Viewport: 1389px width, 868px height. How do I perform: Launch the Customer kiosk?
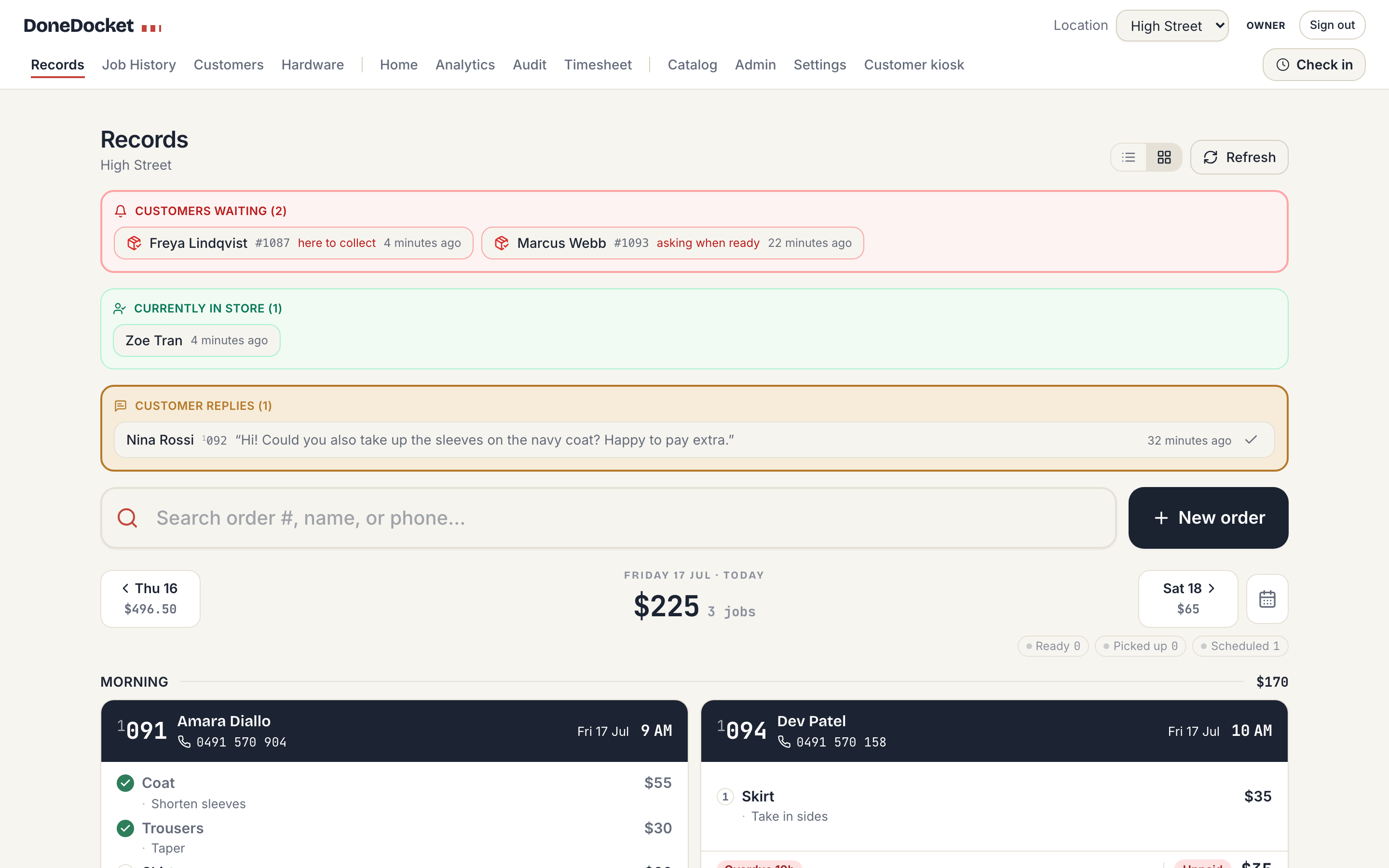coord(914,65)
